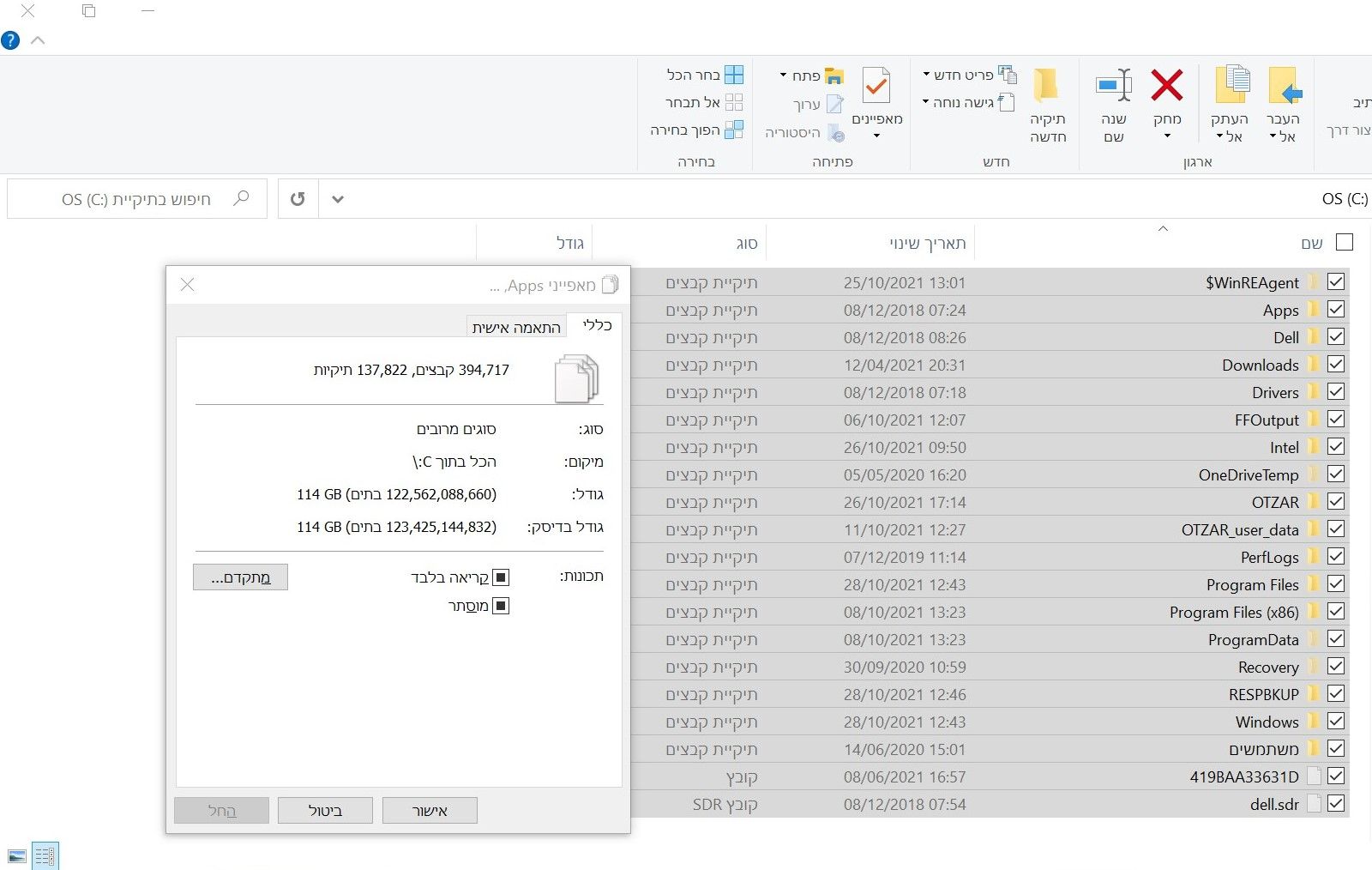Viewport: 1372px width, 870px height.
Task: Click Invert selection (הפוך בחירה)
Action: tap(696, 130)
